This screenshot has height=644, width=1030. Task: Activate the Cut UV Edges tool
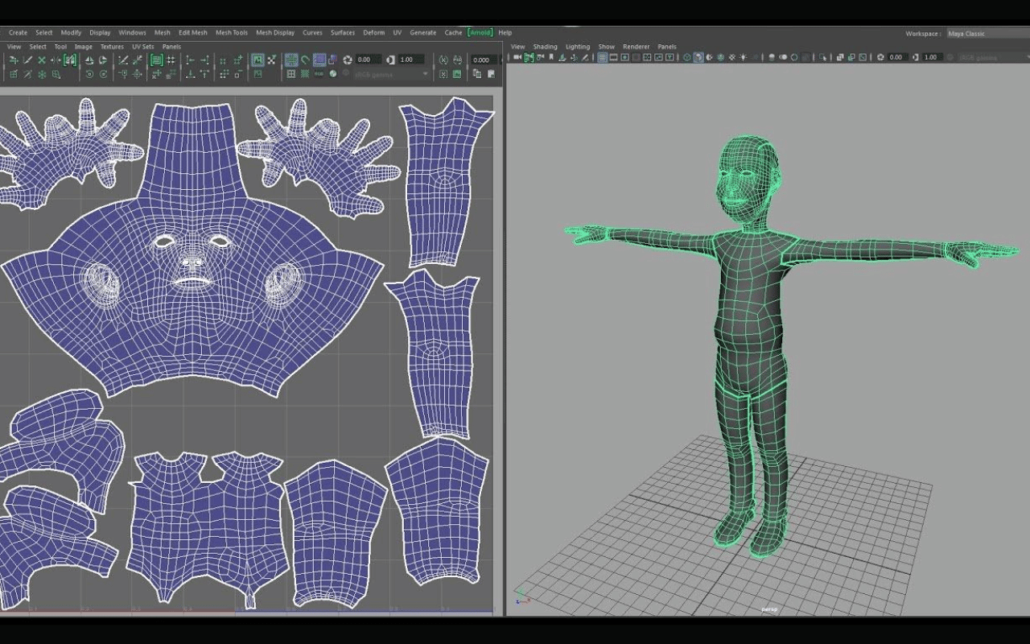(x=124, y=58)
